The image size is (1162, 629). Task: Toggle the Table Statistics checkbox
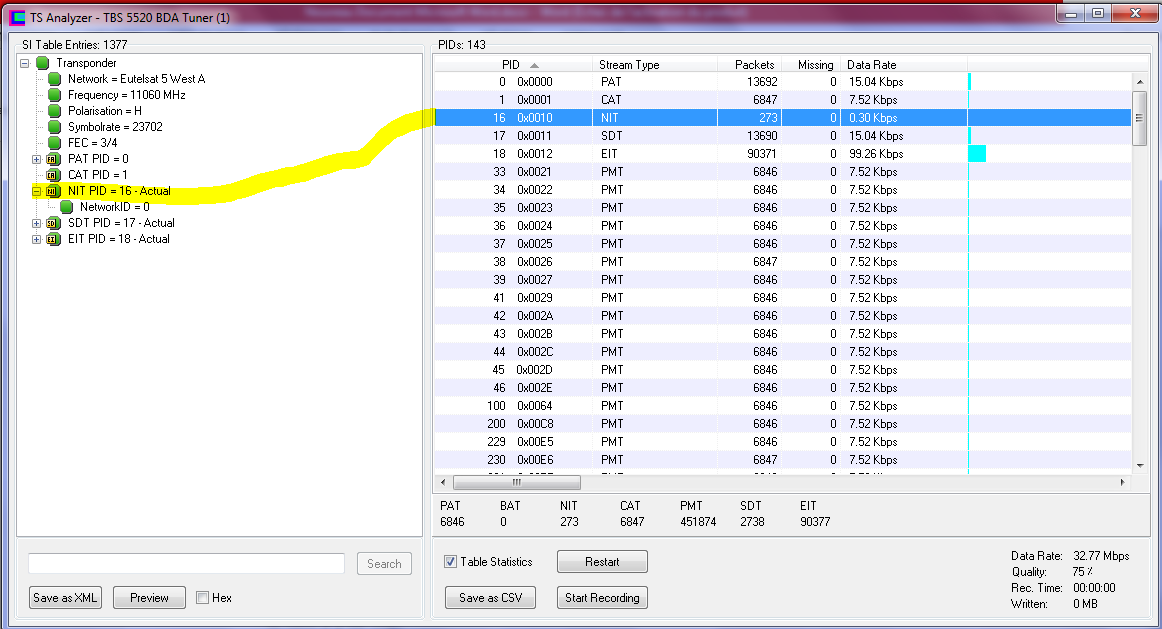pyautogui.click(x=451, y=562)
